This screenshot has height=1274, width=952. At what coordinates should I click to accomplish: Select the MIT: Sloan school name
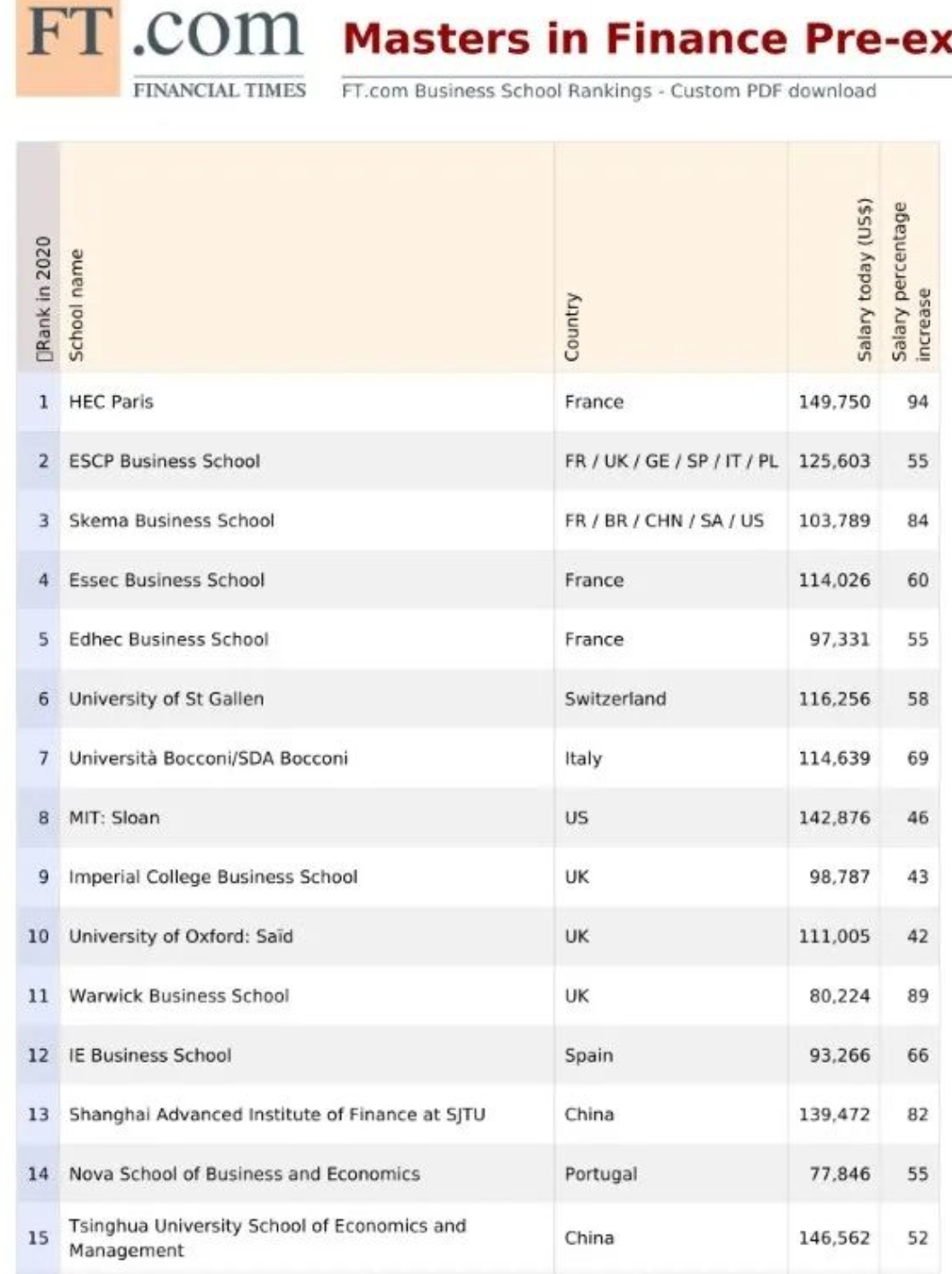click(114, 818)
